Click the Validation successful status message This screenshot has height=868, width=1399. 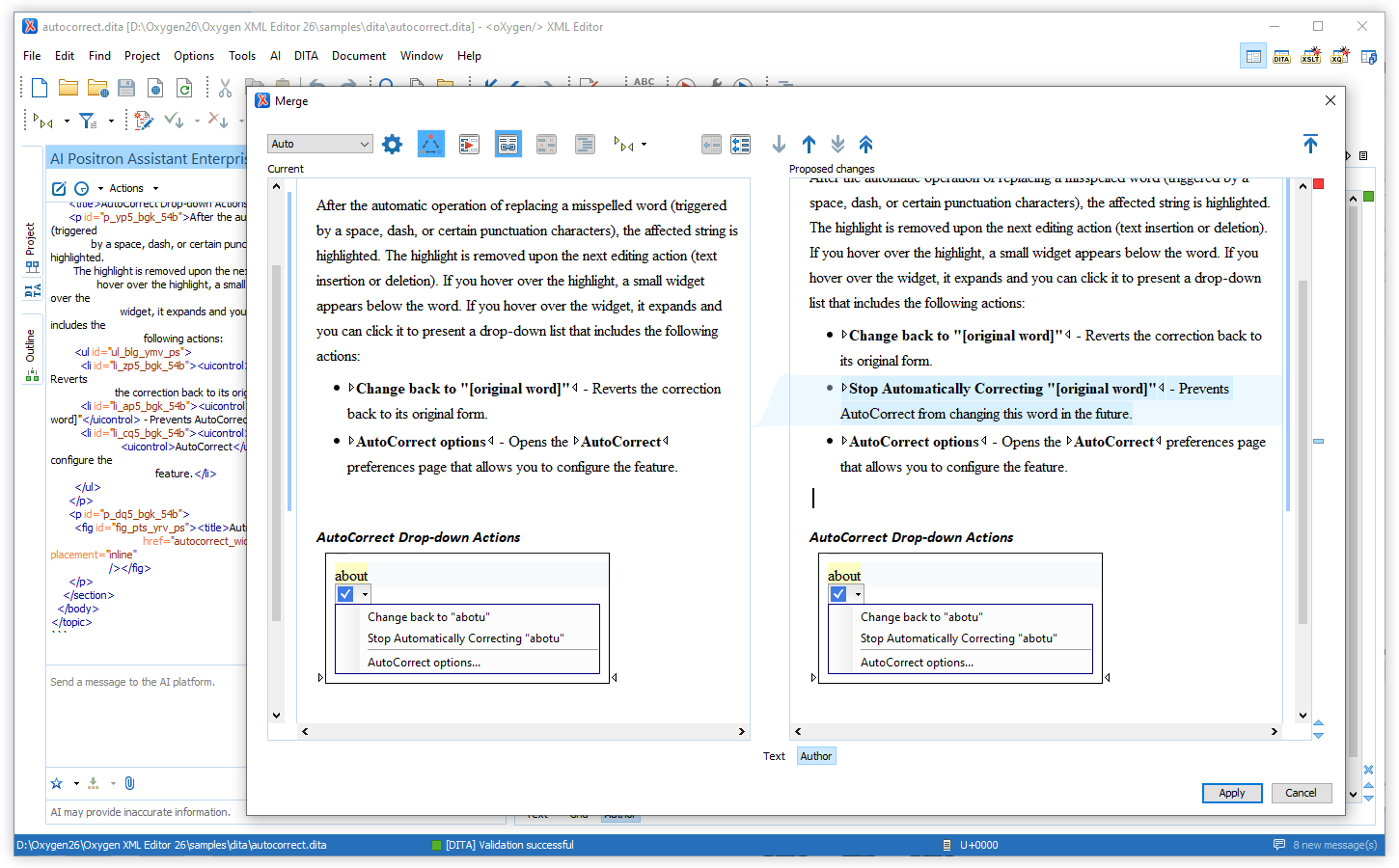(502, 845)
